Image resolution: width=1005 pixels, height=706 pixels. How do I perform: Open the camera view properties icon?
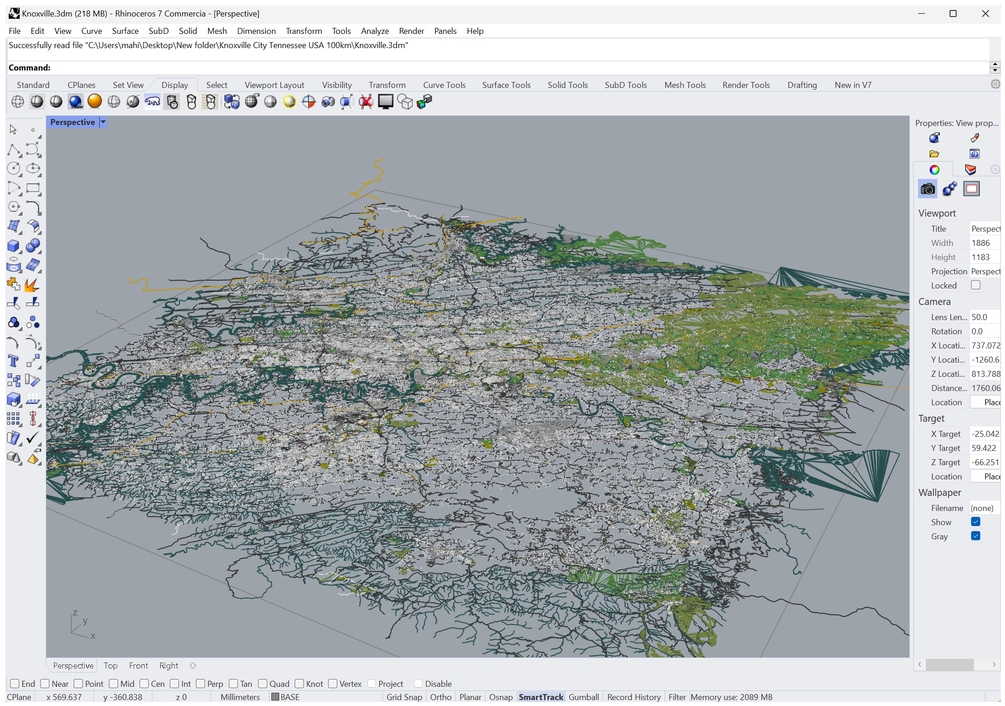point(928,189)
